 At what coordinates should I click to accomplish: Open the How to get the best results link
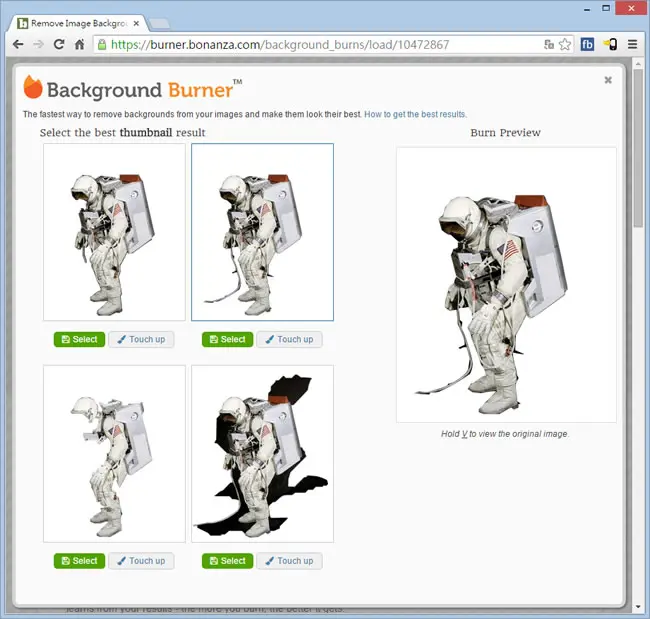click(x=415, y=114)
